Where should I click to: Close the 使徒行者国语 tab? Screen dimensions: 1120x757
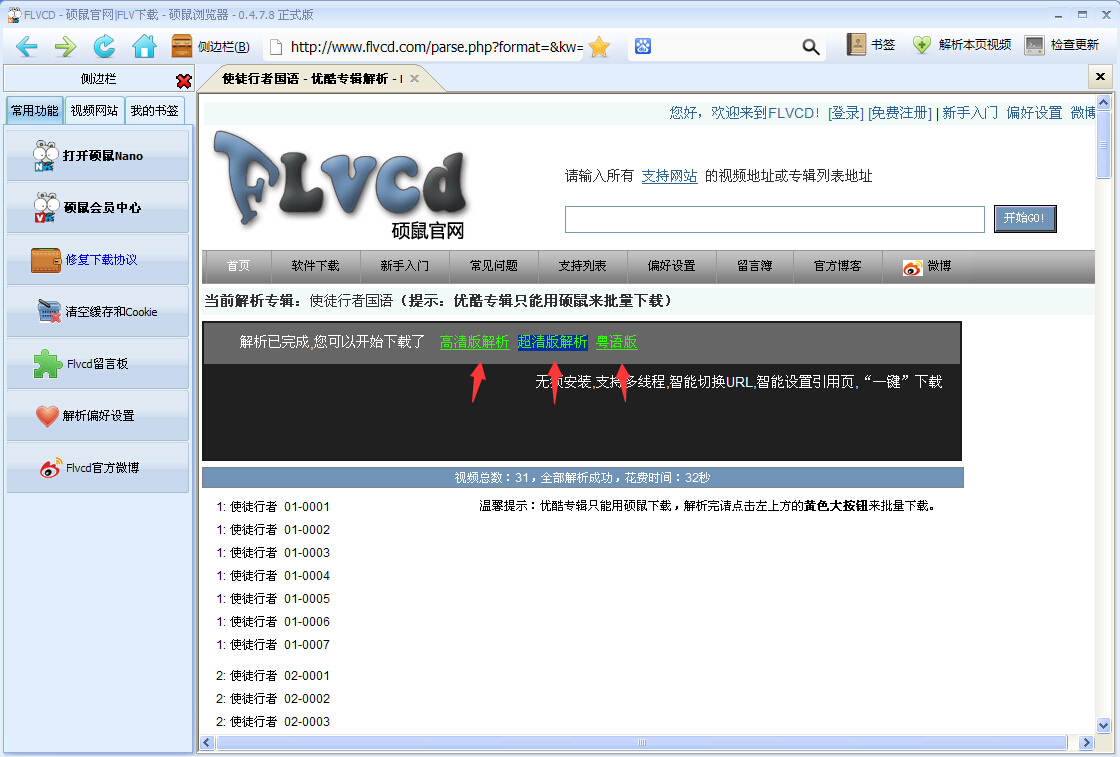coord(414,79)
